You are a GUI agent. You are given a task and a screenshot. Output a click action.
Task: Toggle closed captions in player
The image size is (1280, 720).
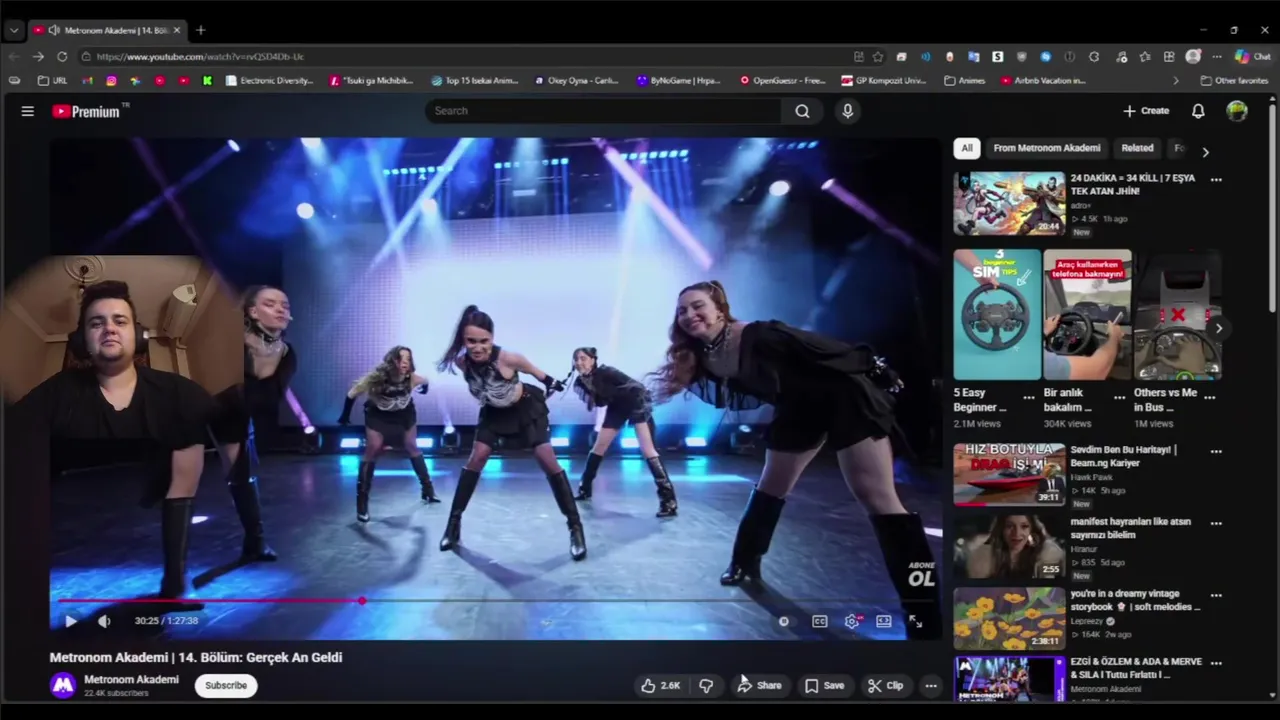click(x=819, y=621)
